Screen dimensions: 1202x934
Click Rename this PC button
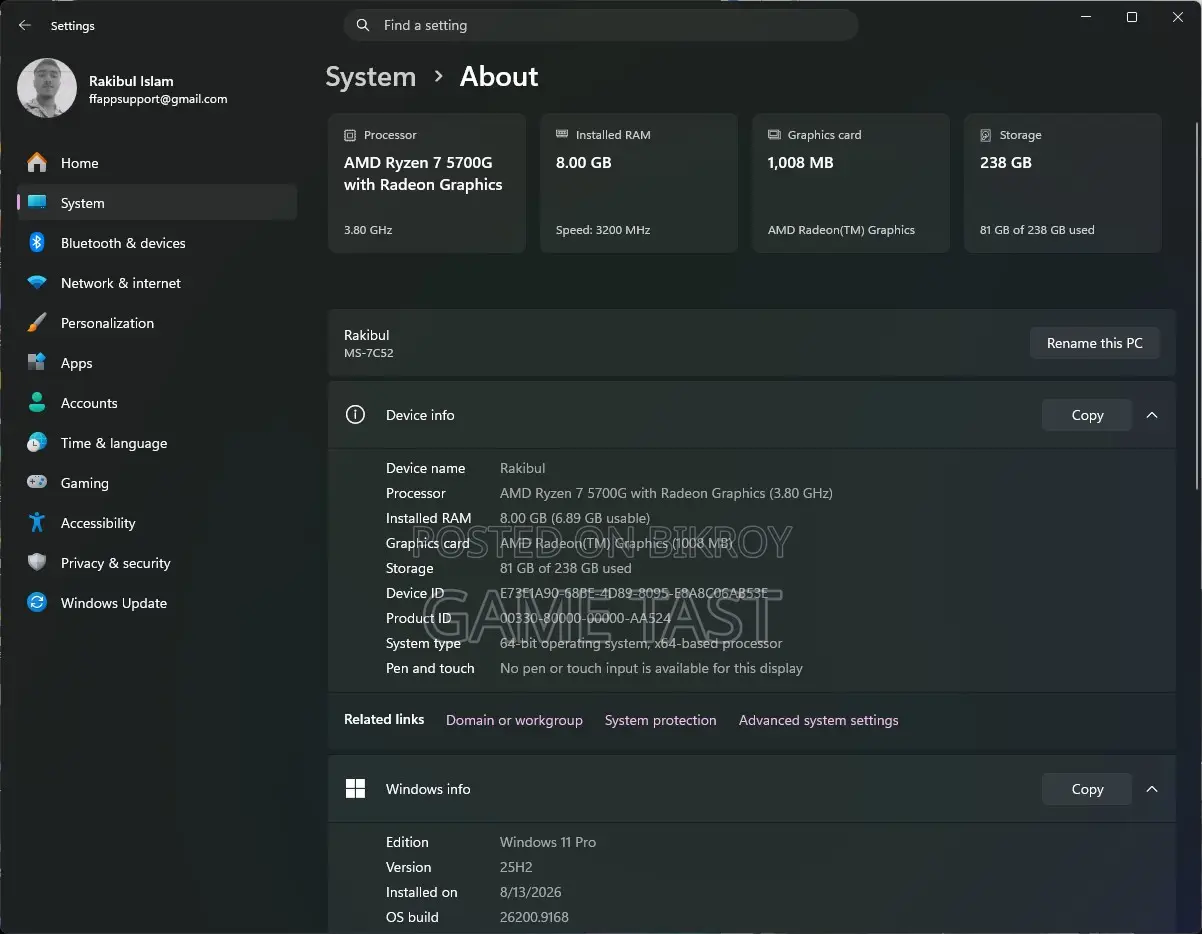pyautogui.click(x=1095, y=343)
